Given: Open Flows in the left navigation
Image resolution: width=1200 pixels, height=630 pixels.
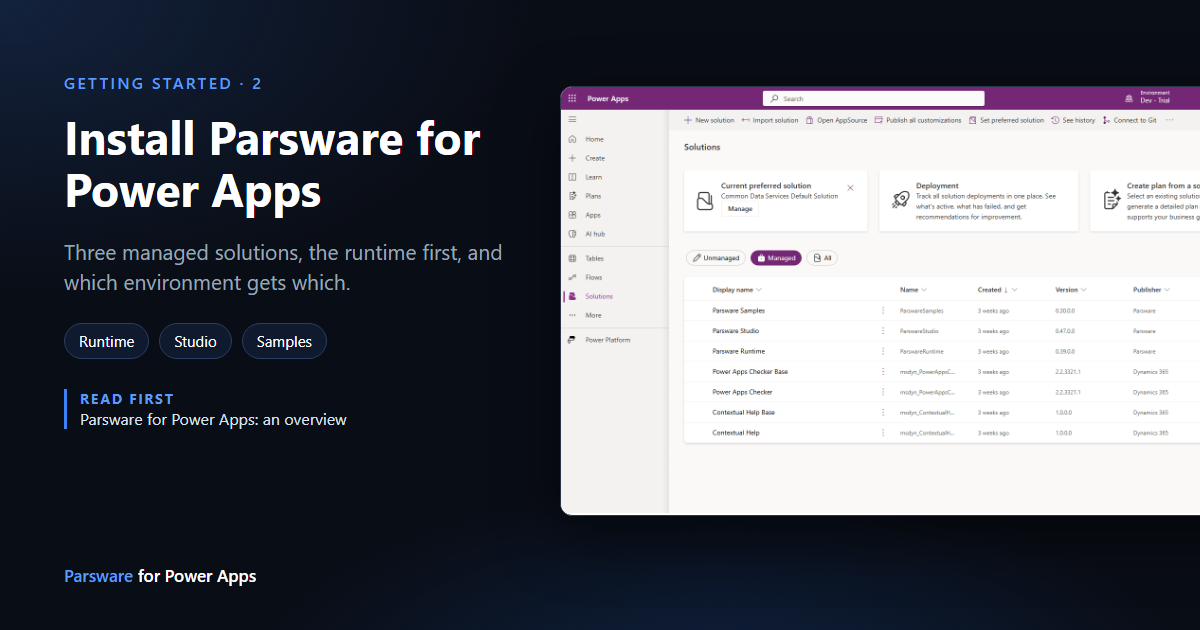Looking at the screenshot, I should tap(586, 277).
